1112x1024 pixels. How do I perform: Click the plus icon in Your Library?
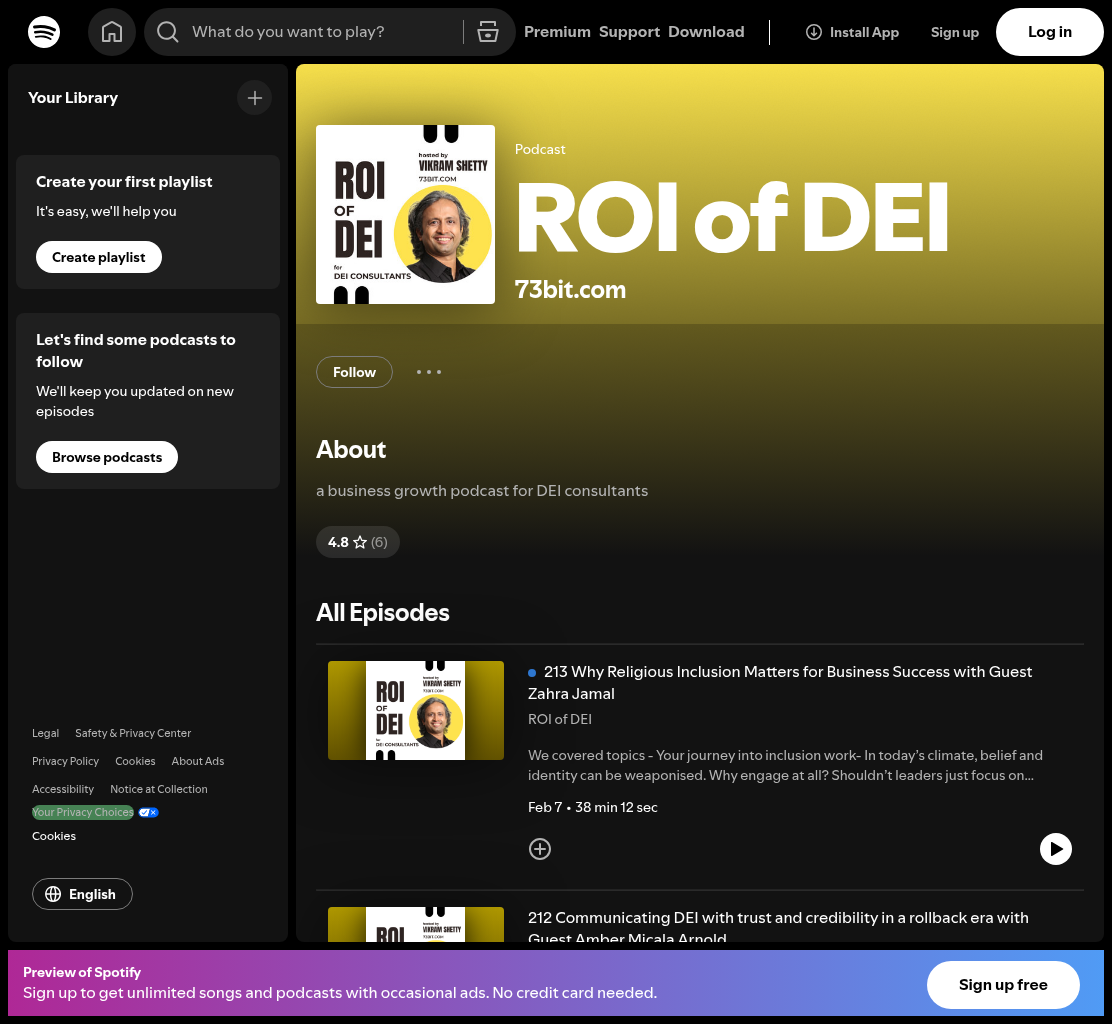[255, 98]
